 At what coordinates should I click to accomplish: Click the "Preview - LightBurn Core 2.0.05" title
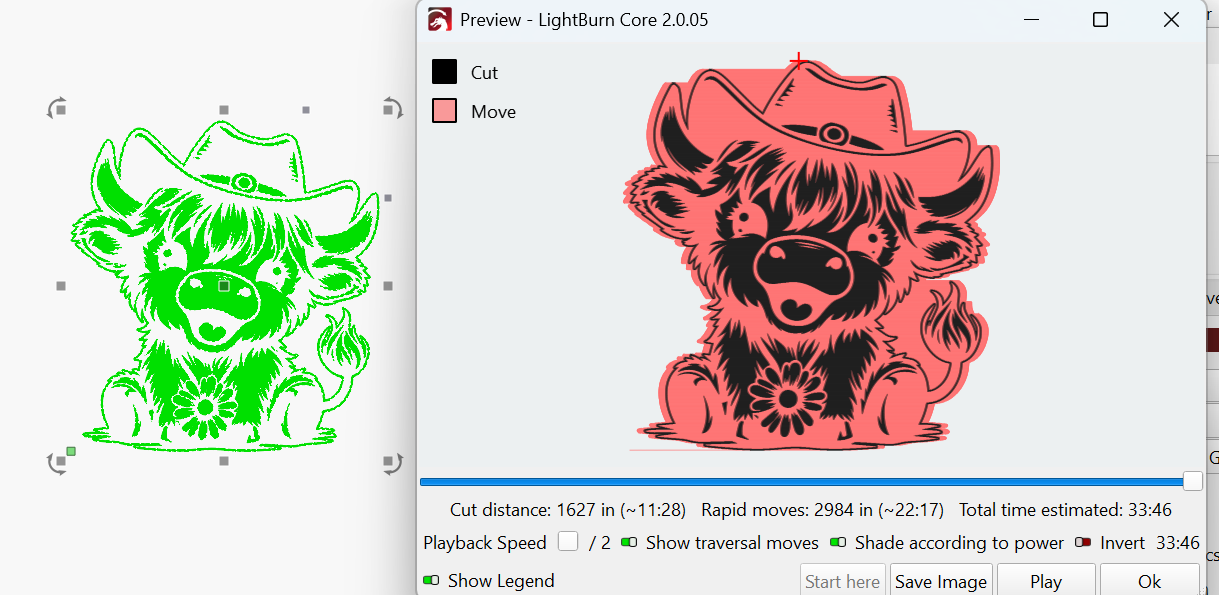[584, 20]
